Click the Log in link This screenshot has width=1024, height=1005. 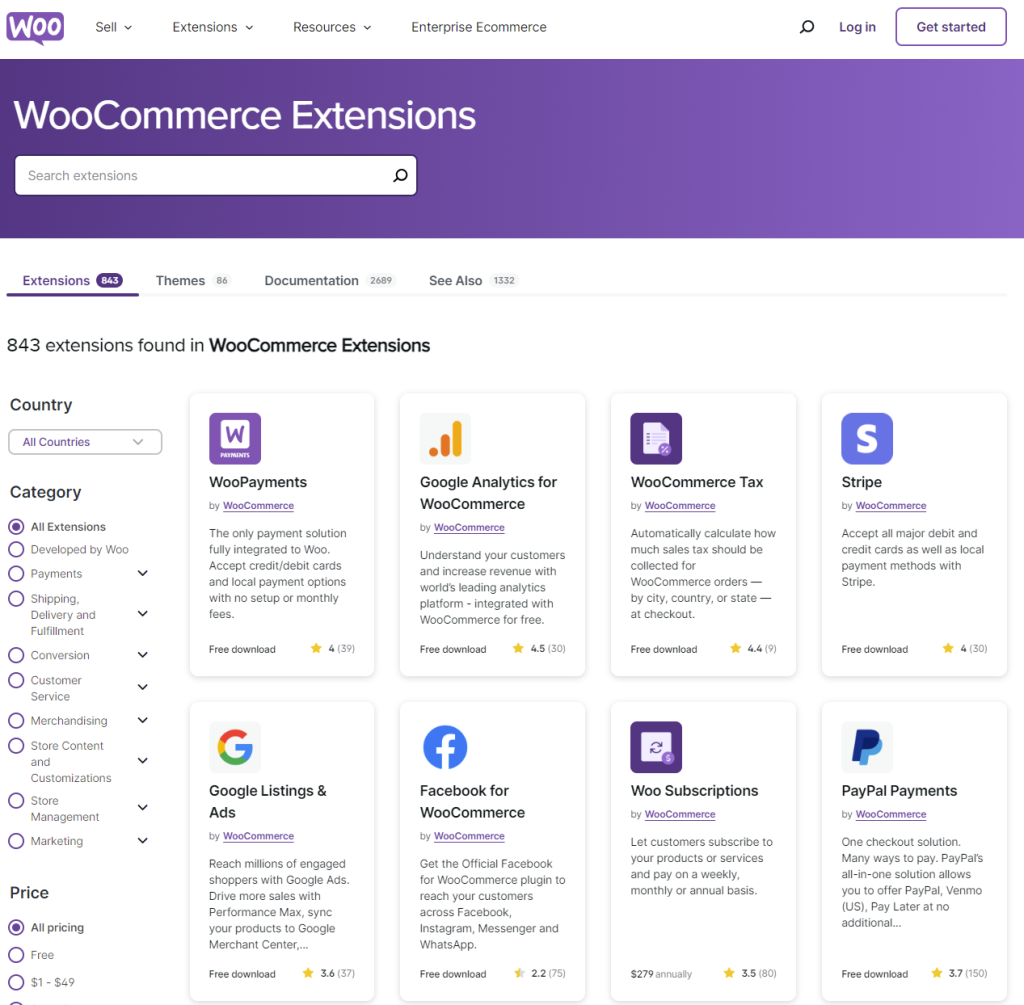(857, 27)
